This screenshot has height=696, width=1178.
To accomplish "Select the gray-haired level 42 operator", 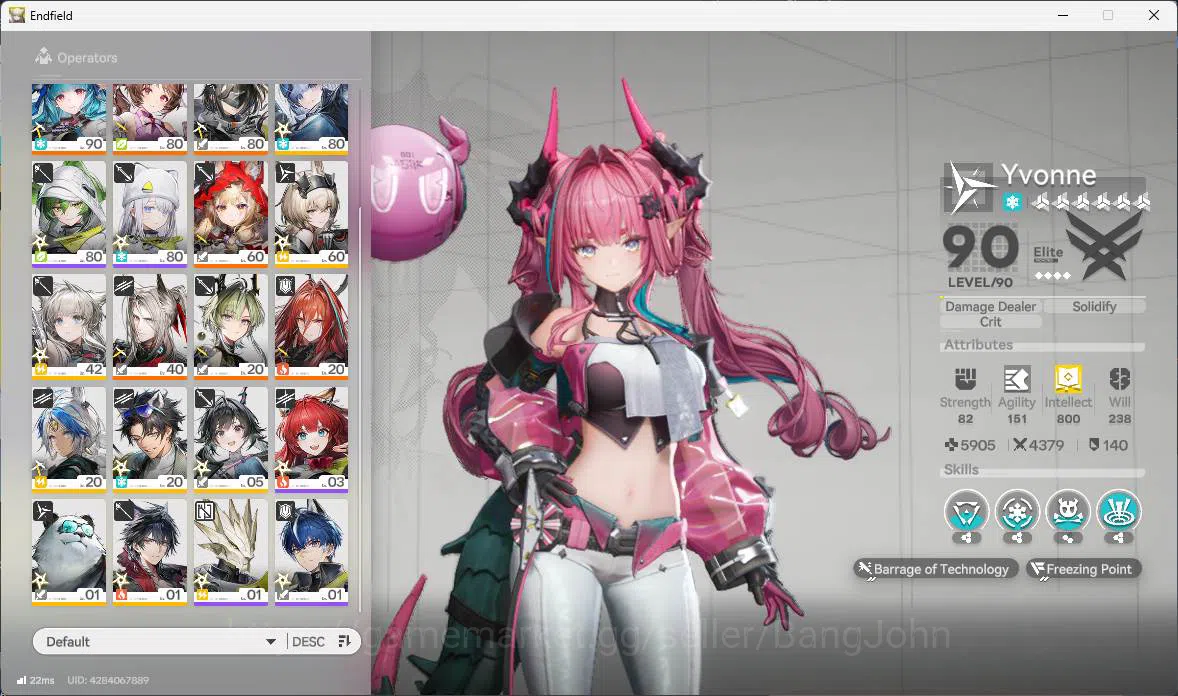I will [x=69, y=326].
